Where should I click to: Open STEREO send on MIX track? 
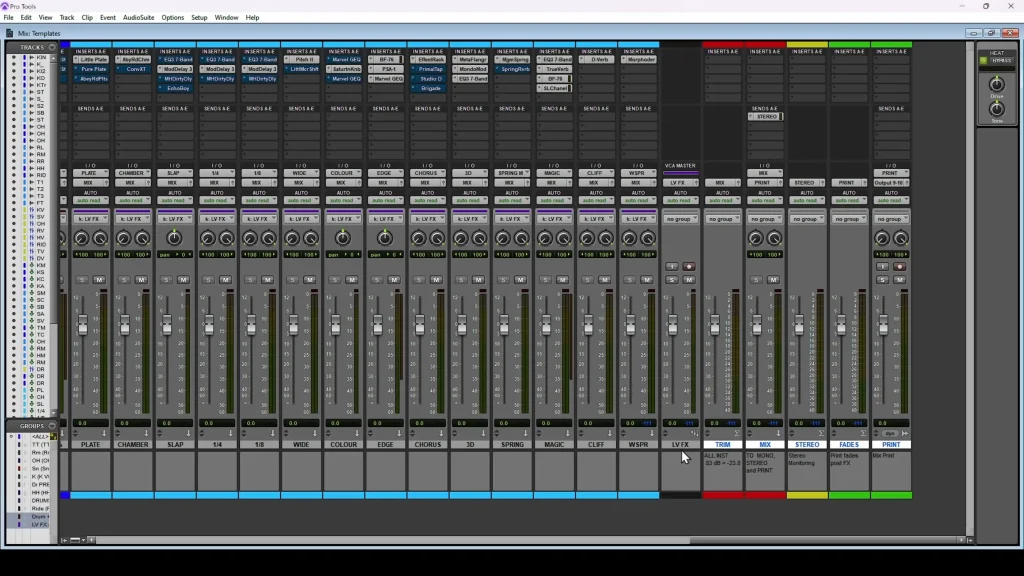(x=765, y=117)
